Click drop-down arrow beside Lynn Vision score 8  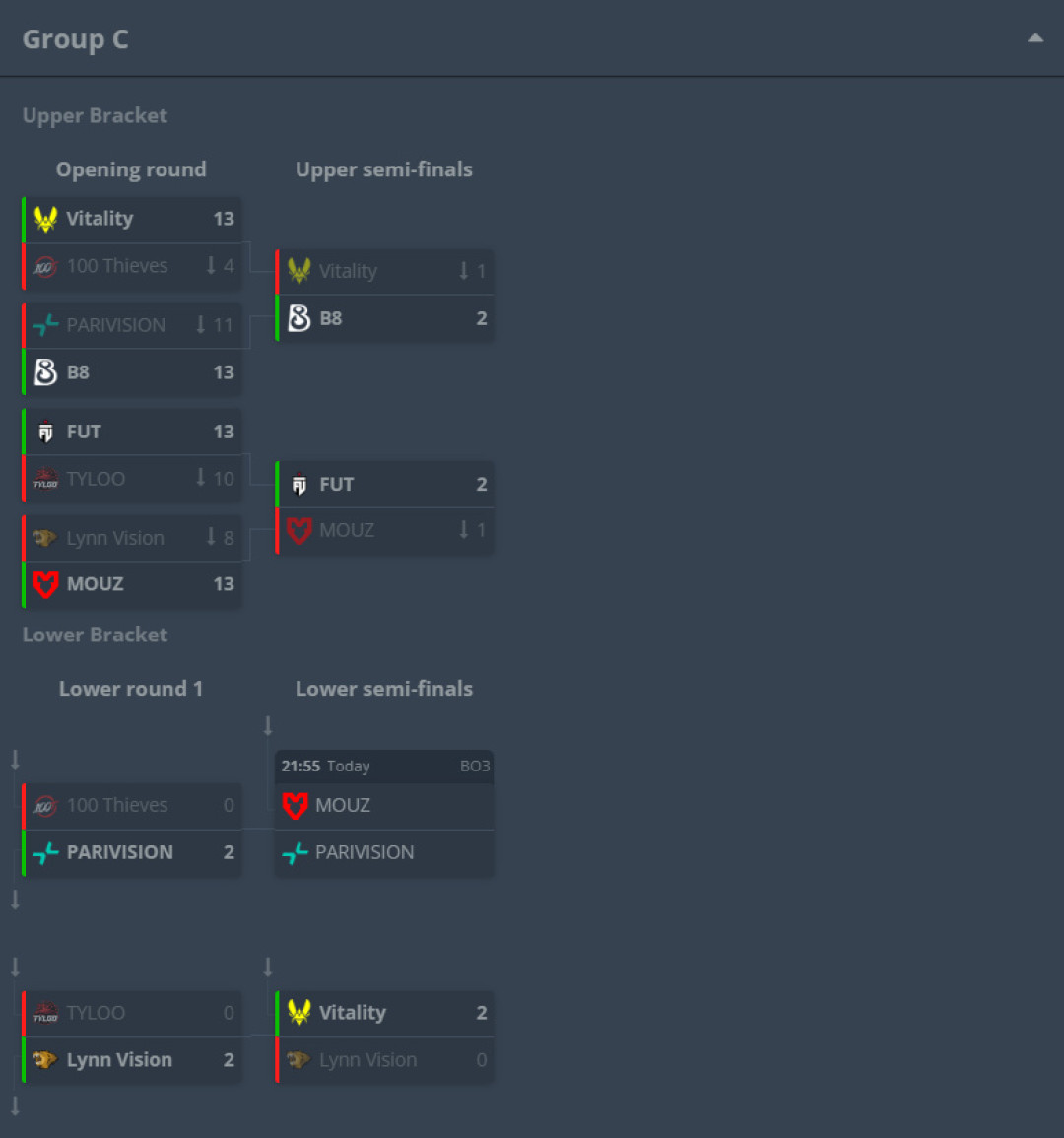click(x=211, y=537)
